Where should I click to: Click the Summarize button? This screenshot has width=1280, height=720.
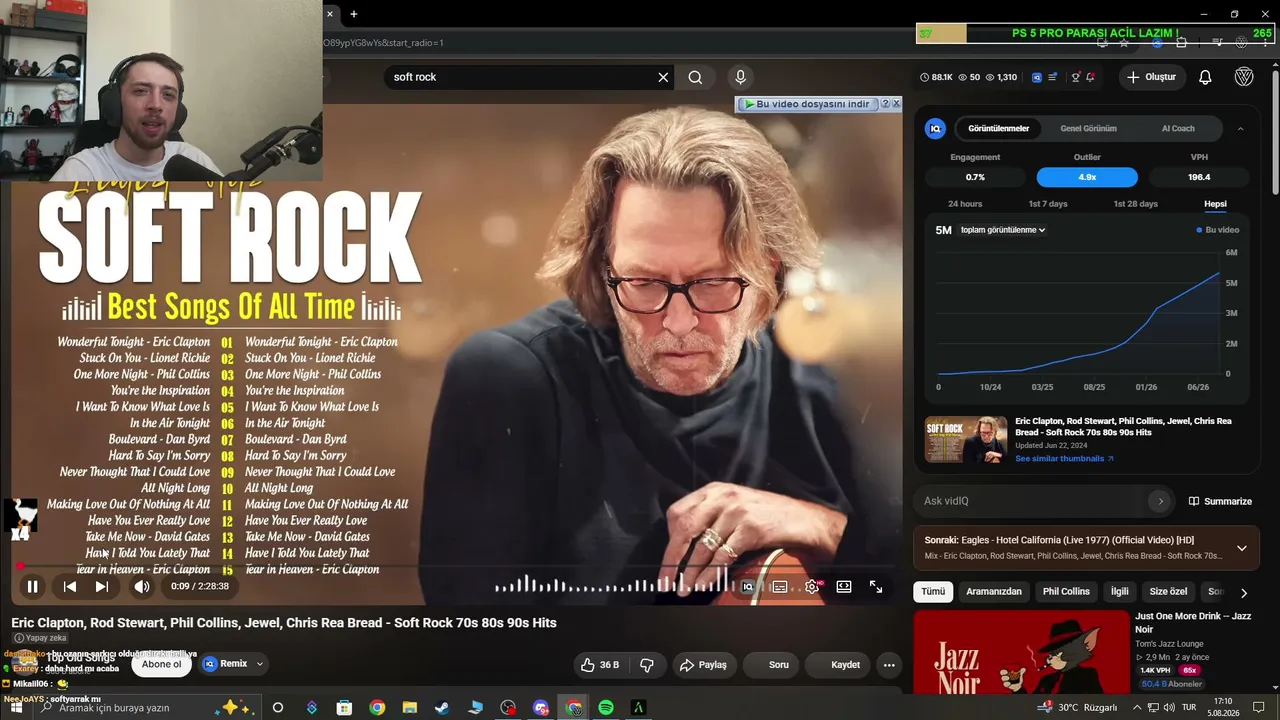coord(1220,501)
